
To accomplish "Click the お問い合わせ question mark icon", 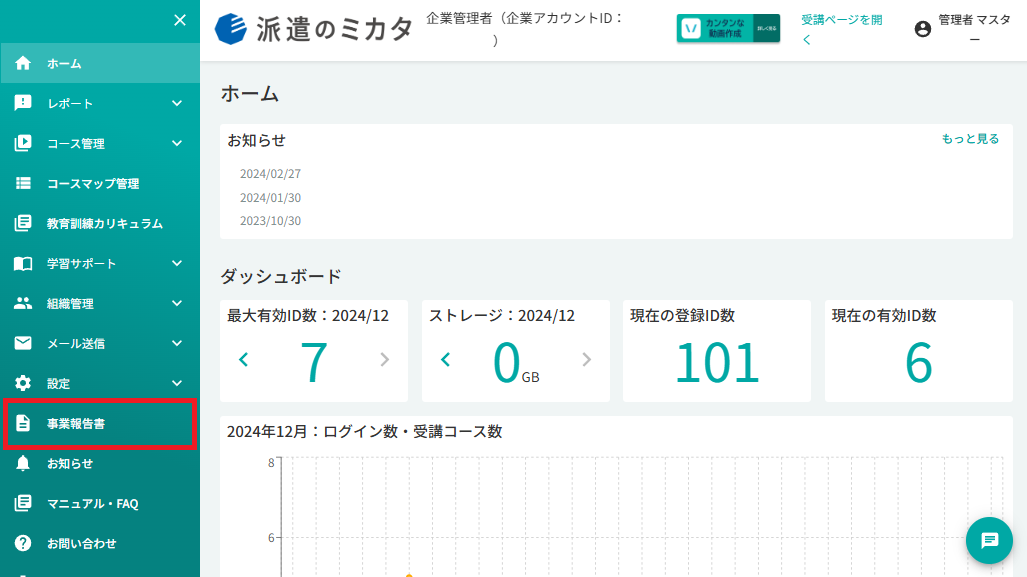I will [x=23, y=543].
